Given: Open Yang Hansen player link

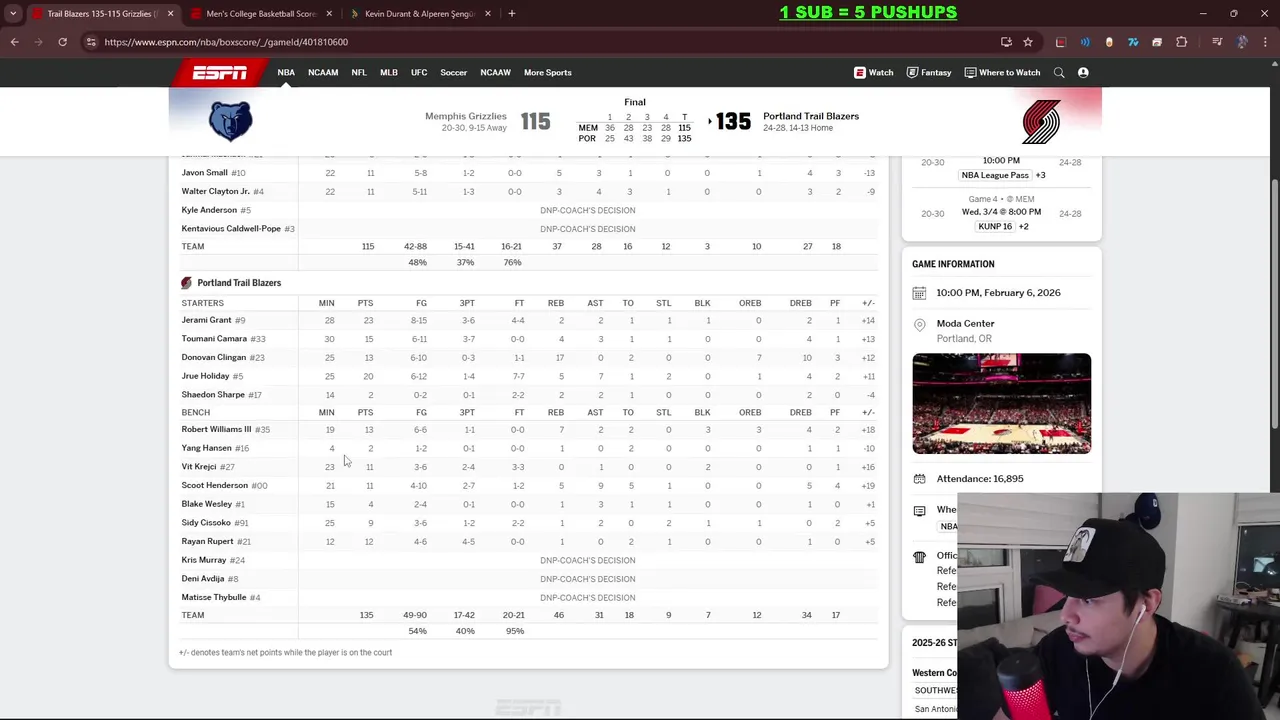Looking at the screenshot, I should (206, 448).
